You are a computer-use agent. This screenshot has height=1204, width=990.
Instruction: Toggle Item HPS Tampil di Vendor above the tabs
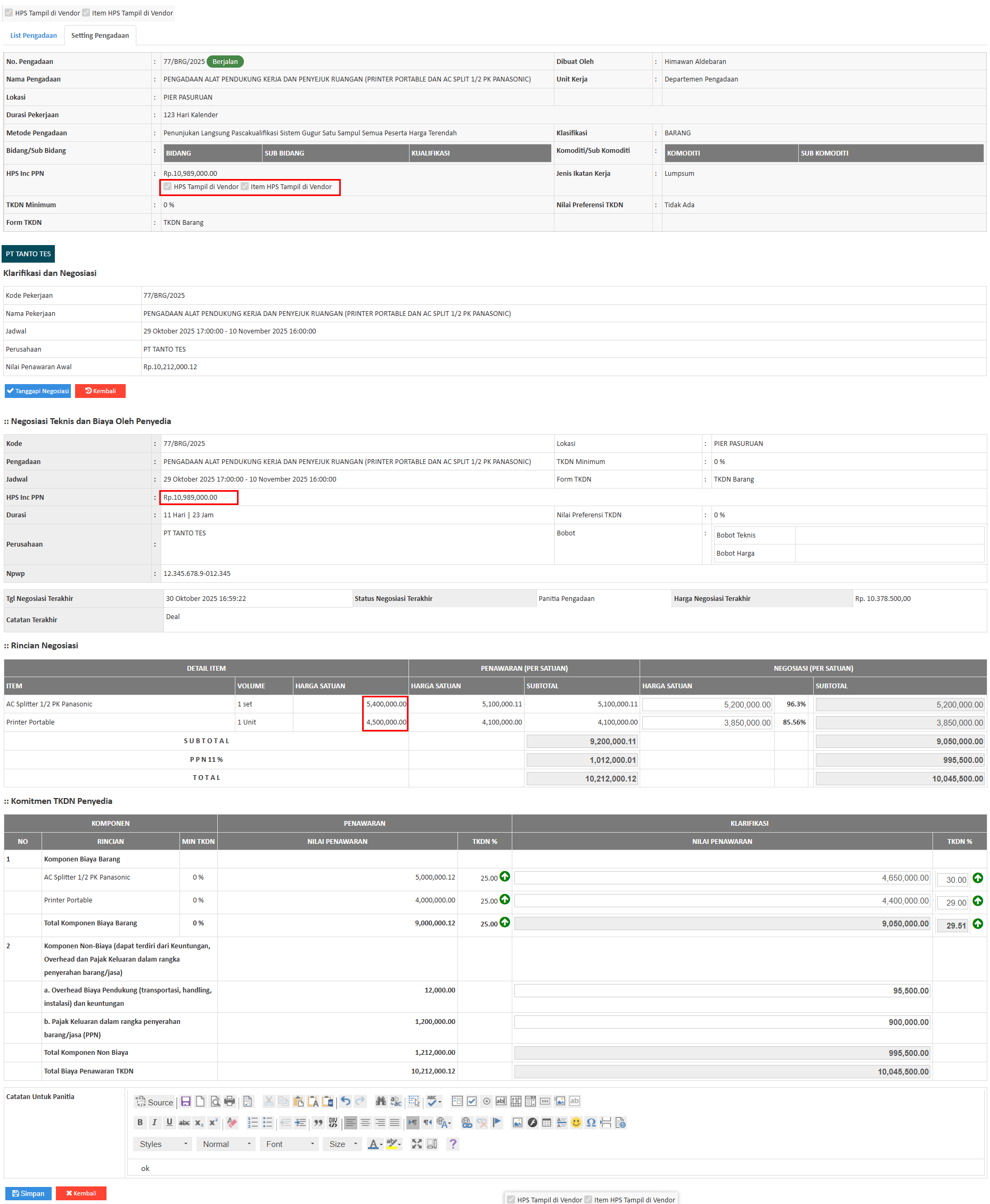tap(86, 13)
